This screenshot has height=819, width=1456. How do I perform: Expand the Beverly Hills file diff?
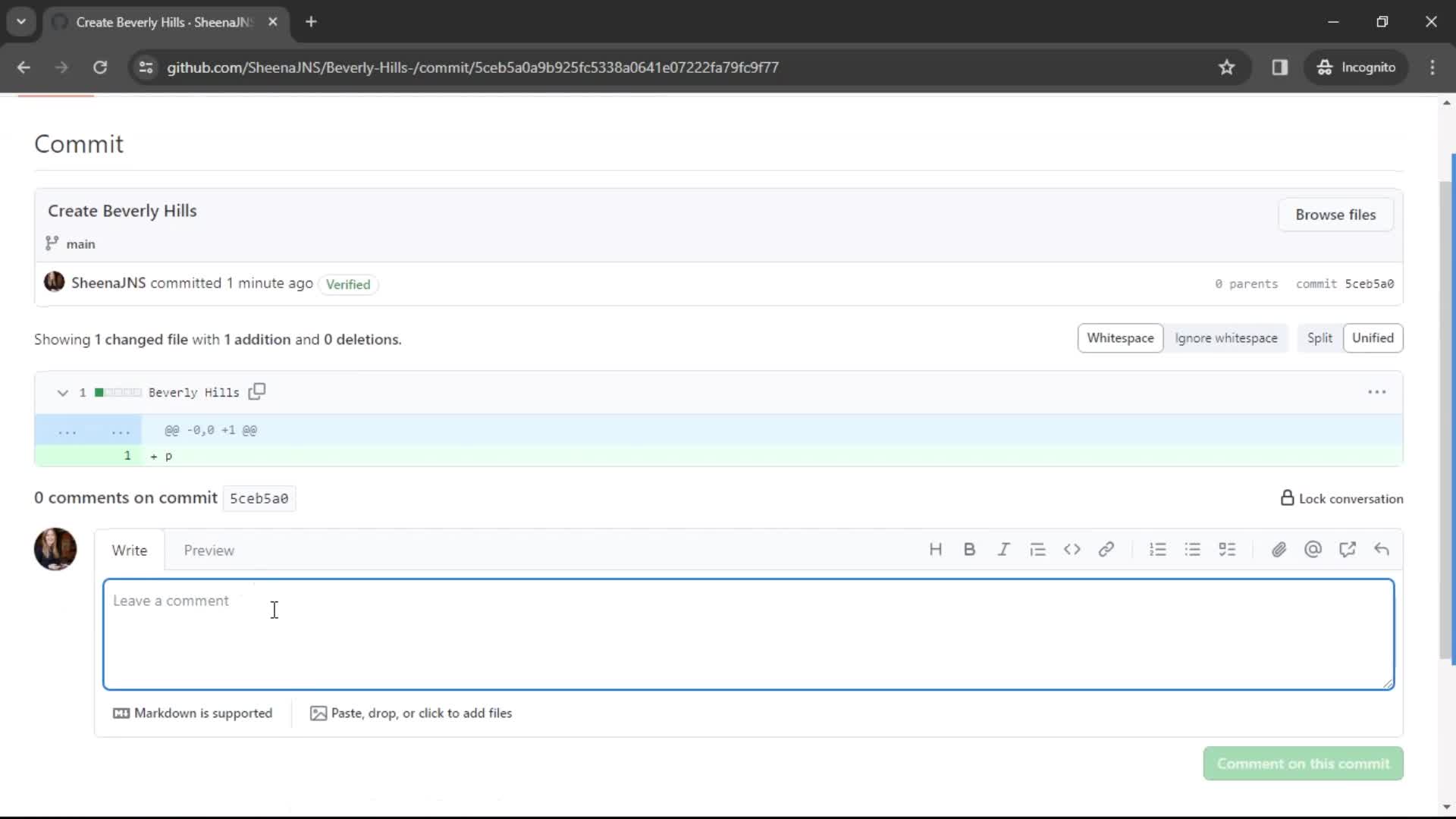(x=62, y=392)
